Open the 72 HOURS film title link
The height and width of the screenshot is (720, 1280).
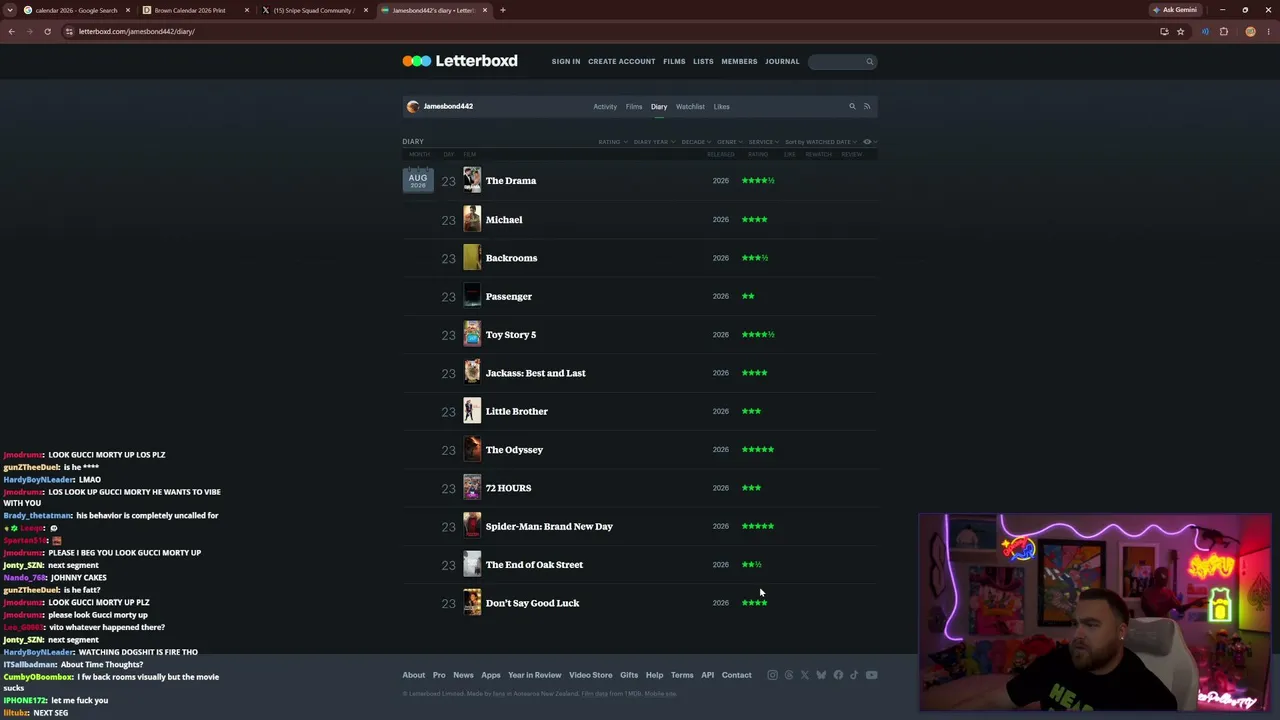click(x=508, y=488)
